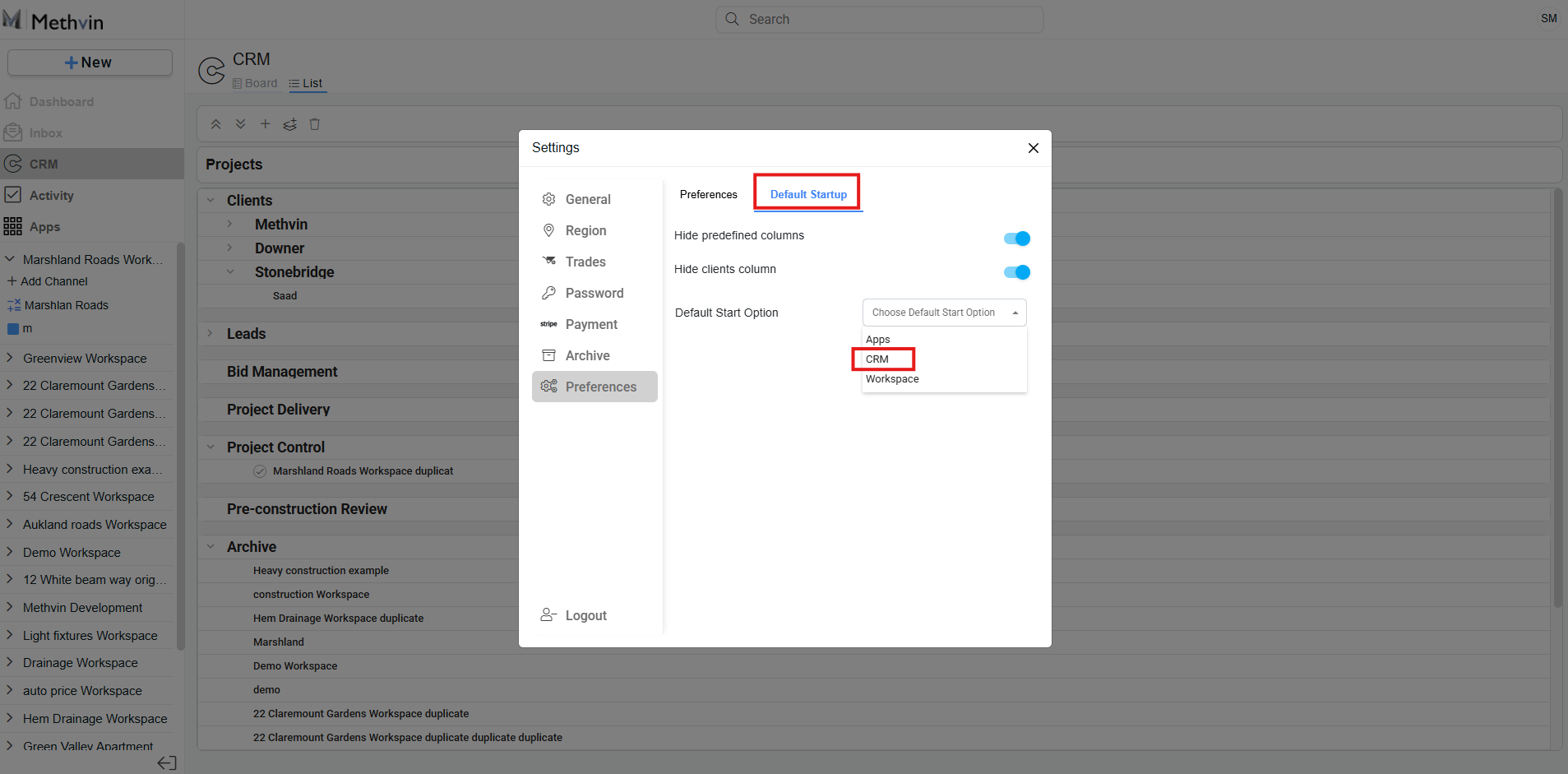1568x774 pixels.
Task: Open Trades settings section
Action: pos(585,262)
